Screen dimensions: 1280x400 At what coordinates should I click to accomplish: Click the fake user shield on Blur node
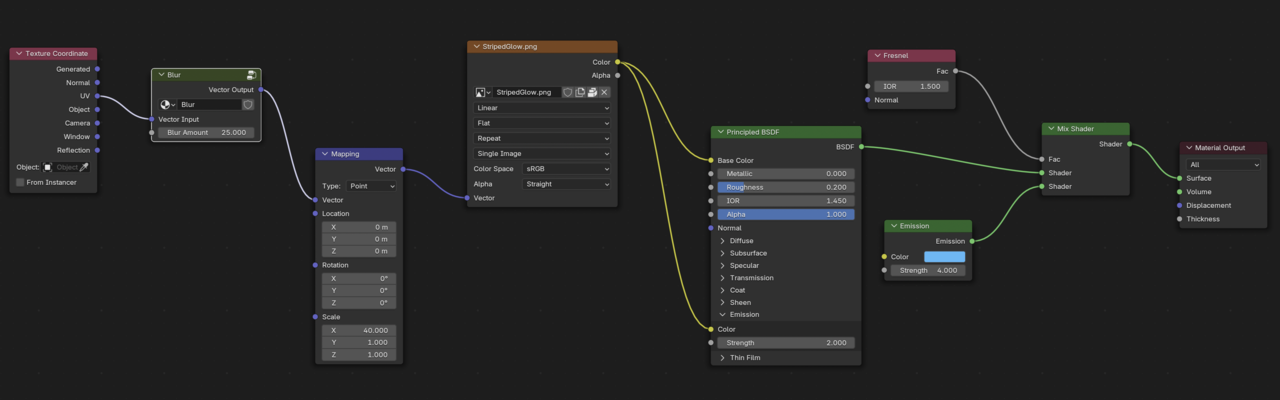click(248, 104)
